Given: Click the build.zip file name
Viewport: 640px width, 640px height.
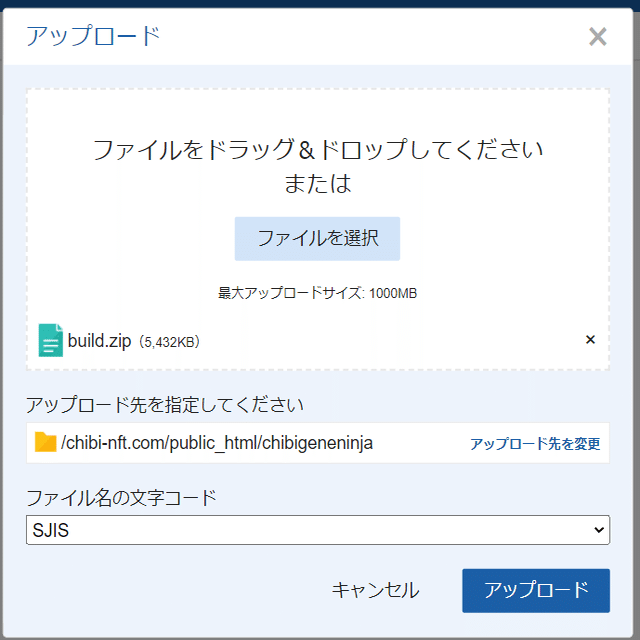Looking at the screenshot, I should [99, 340].
